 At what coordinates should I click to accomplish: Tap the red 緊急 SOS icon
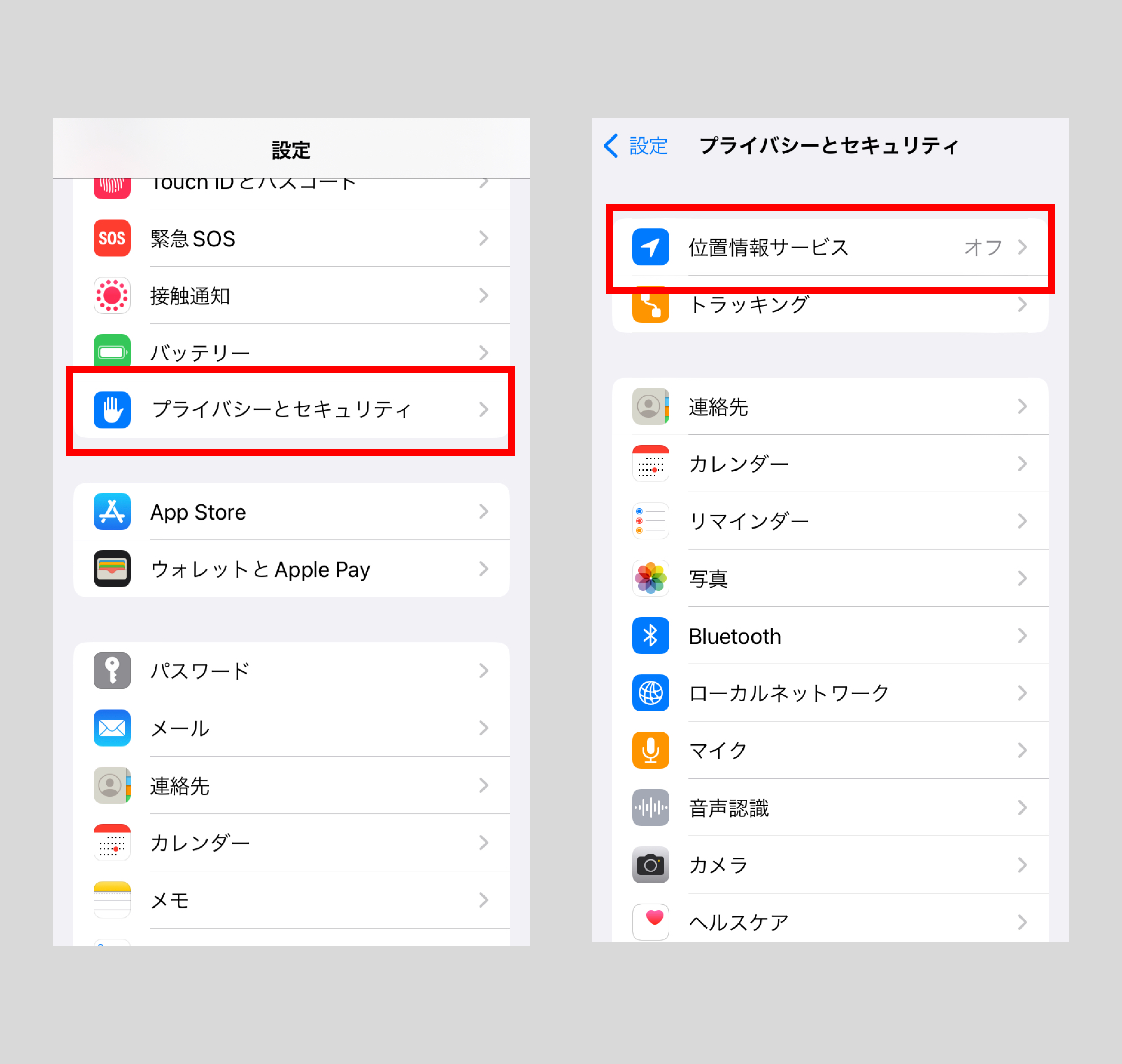(x=112, y=238)
